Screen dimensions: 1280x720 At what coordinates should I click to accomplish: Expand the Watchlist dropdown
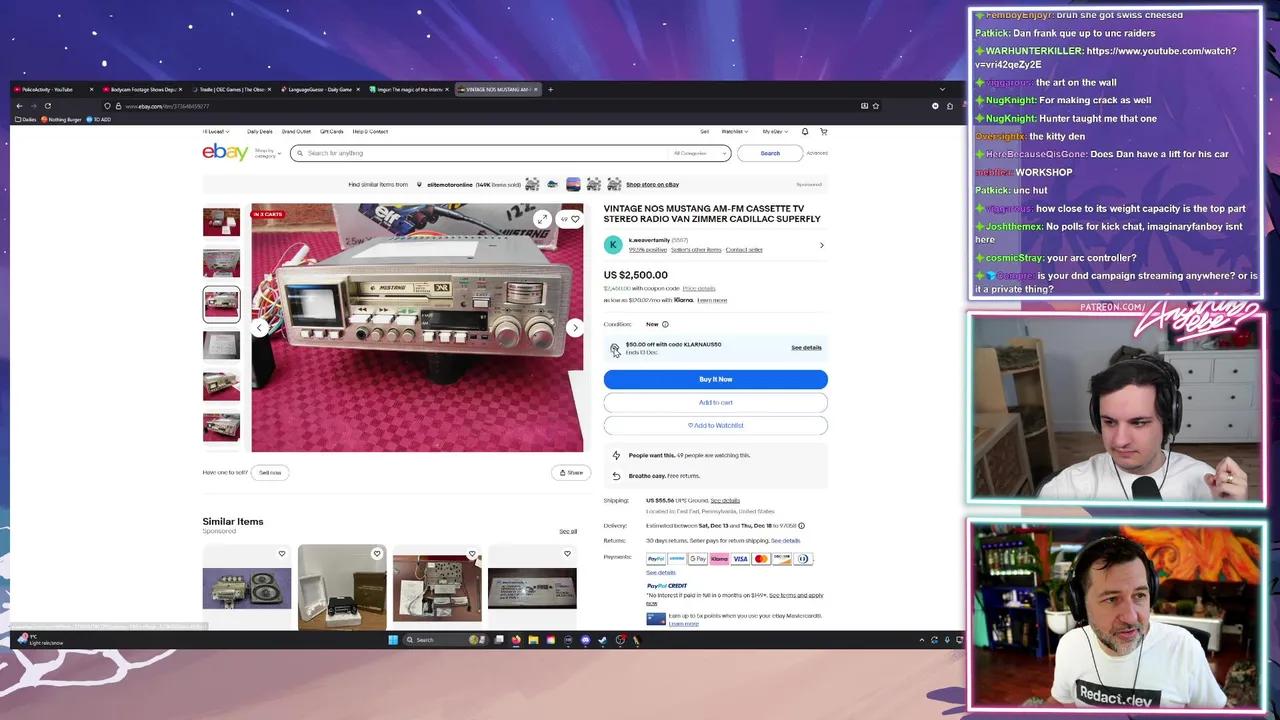click(734, 131)
